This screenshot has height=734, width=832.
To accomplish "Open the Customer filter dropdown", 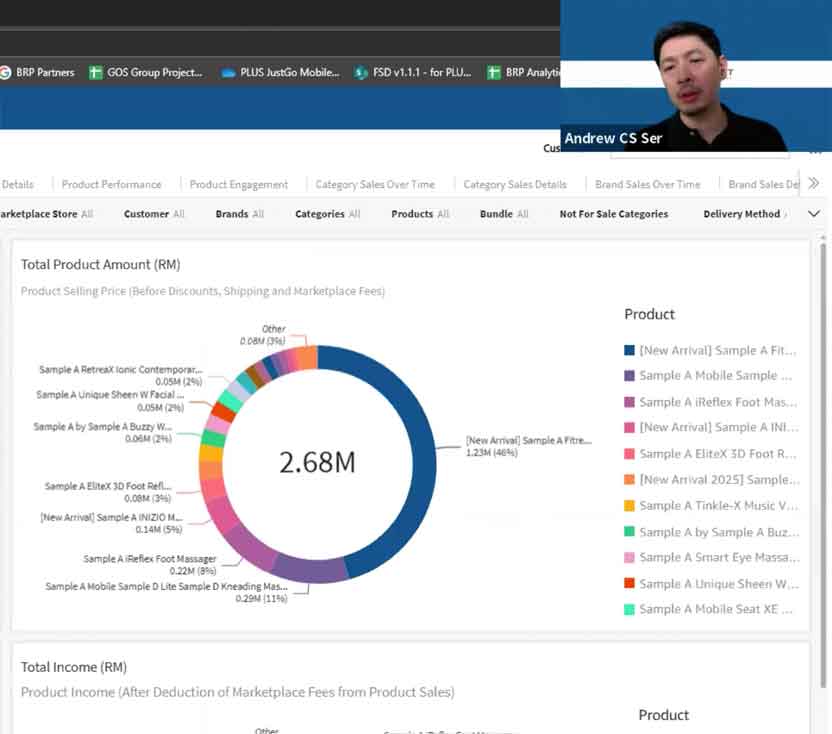I will tap(154, 214).
